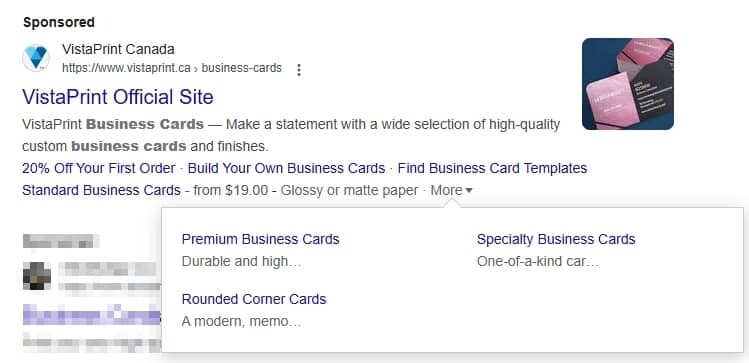
Task: Click the VistaPrint Canada site name
Action: coord(118,49)
